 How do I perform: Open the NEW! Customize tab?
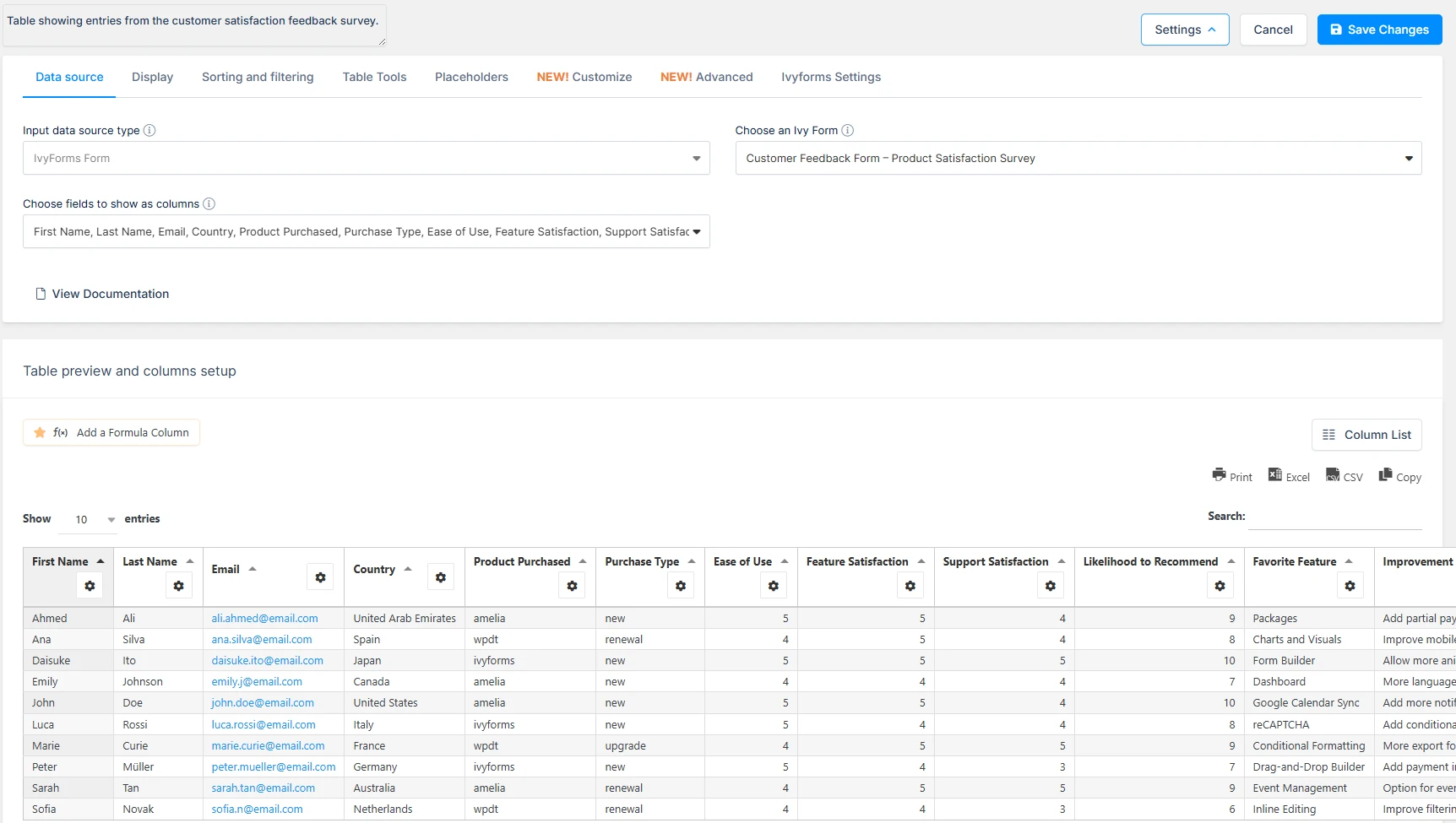[584, 77]
